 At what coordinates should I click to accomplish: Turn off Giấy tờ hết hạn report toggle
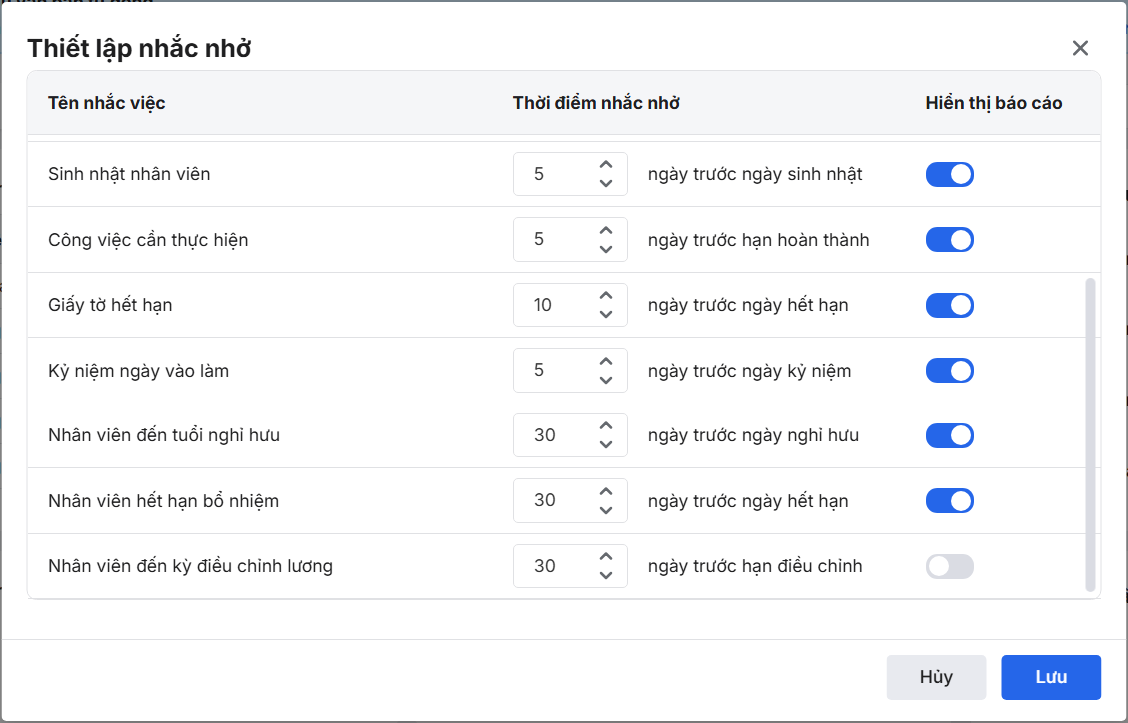click(949, 305)
